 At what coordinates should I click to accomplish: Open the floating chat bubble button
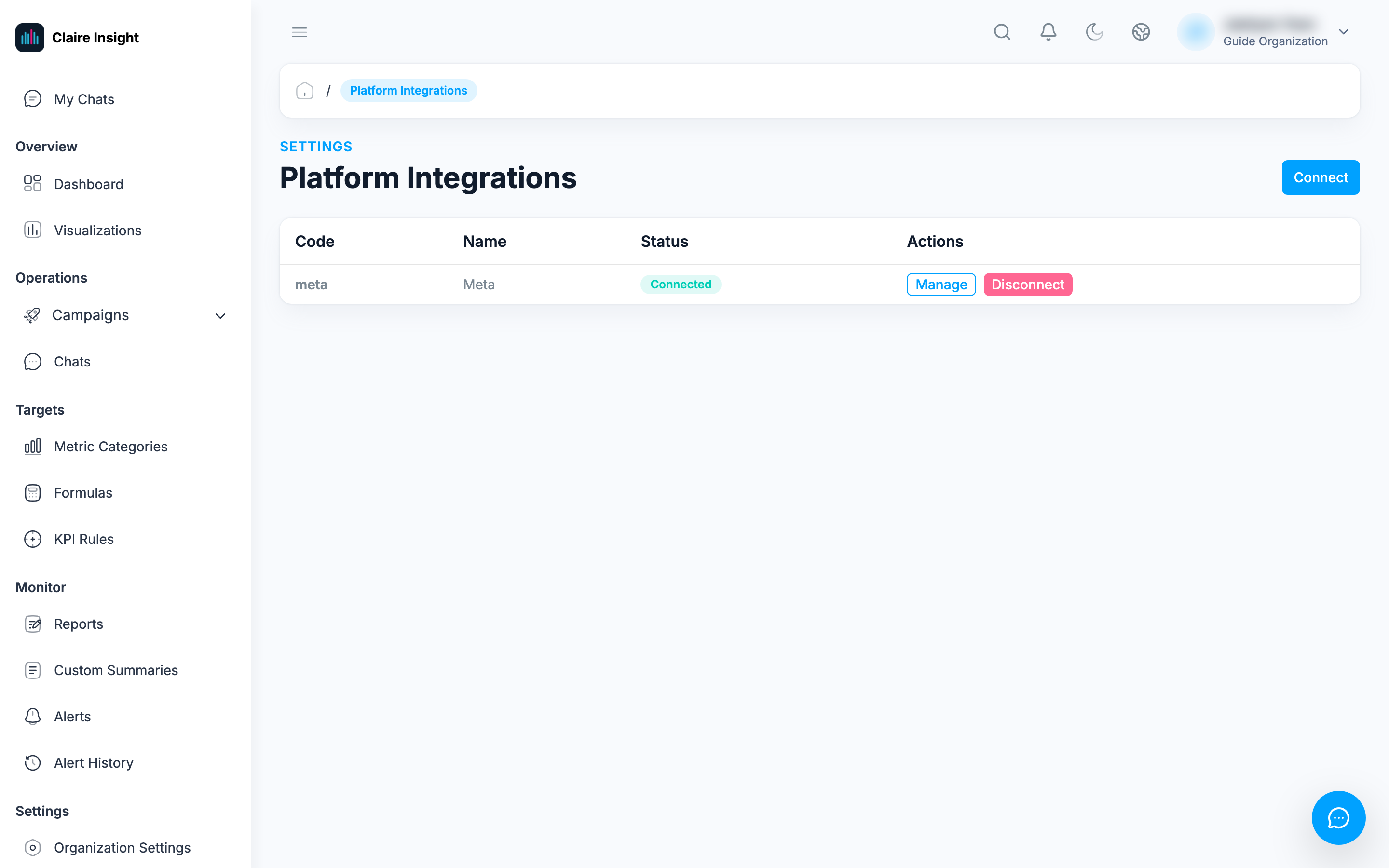pos(1338,817)
